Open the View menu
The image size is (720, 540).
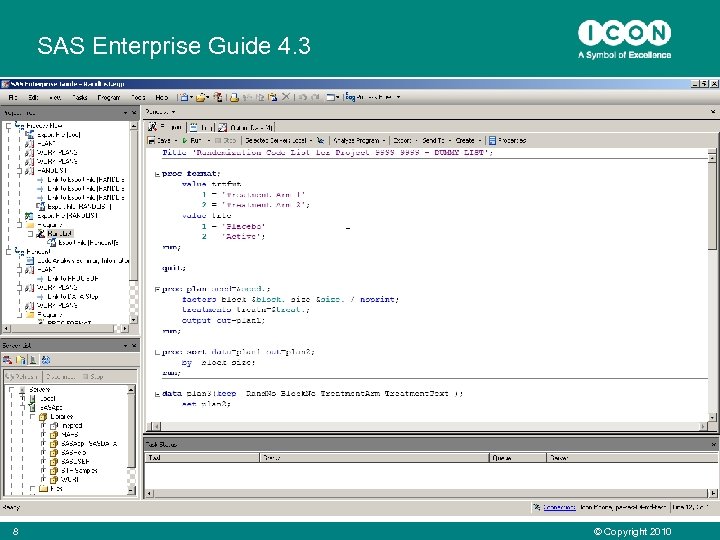(55, 97)
